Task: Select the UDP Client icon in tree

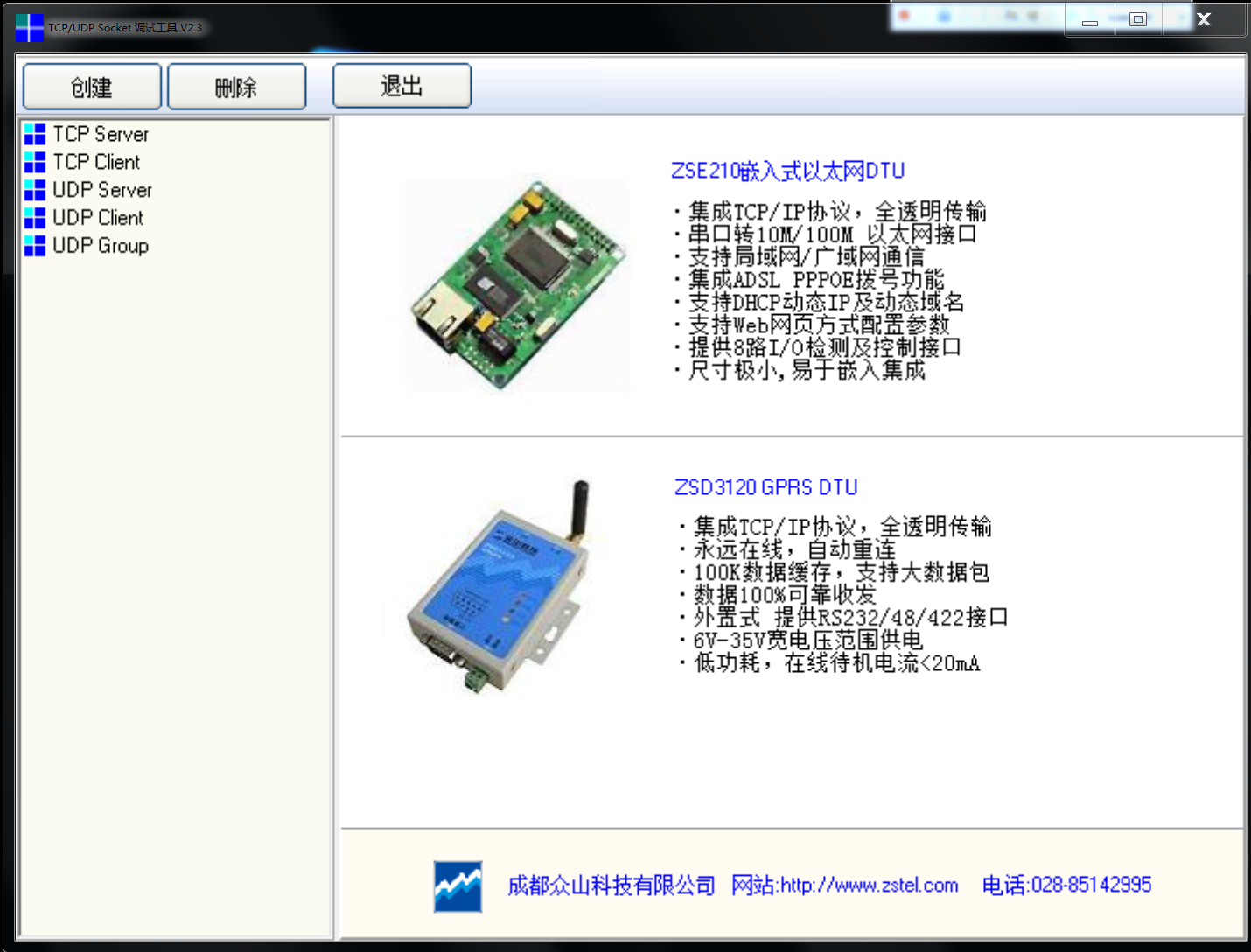Action: coord(35,218)
